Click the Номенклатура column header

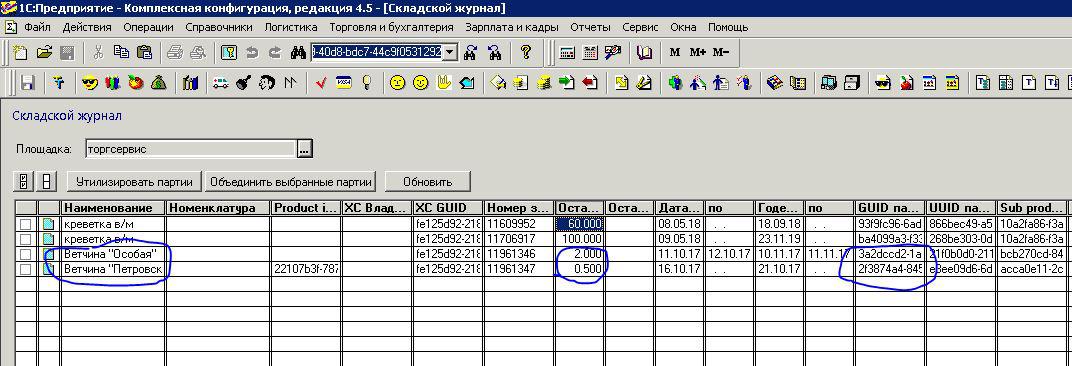tap(218, 208)
